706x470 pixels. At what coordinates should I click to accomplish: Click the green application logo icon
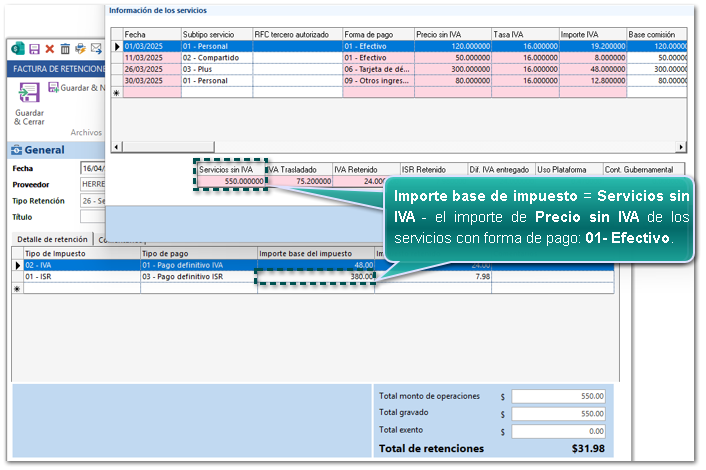(x=18, y=48)
